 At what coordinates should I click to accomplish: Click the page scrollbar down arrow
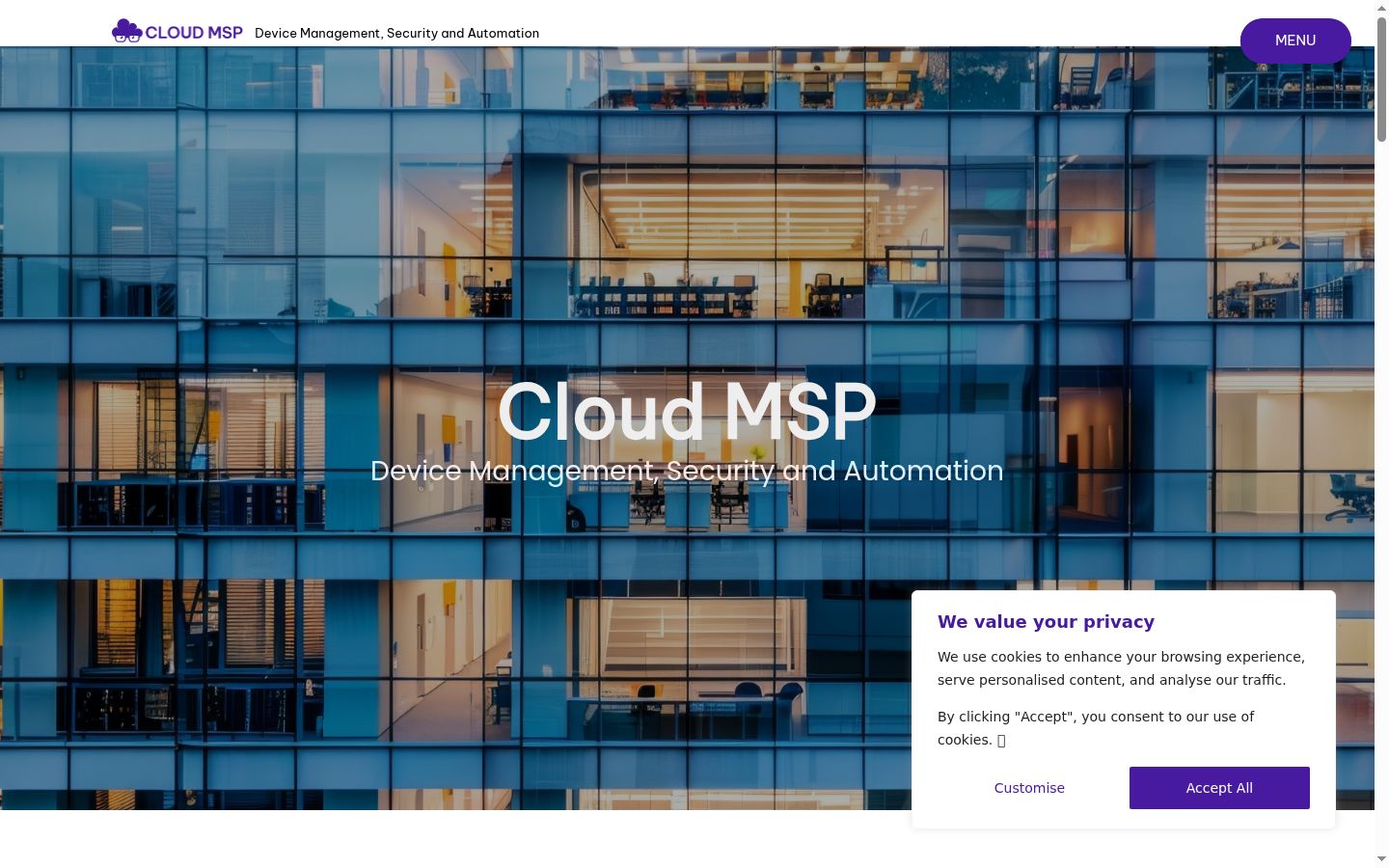(x=1381, y=859)
